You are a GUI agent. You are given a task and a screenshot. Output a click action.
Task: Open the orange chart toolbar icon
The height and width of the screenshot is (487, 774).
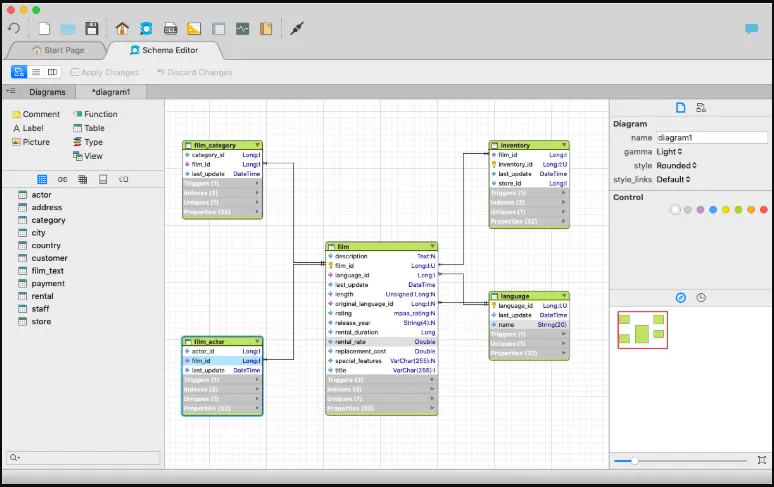pos(194,29)
